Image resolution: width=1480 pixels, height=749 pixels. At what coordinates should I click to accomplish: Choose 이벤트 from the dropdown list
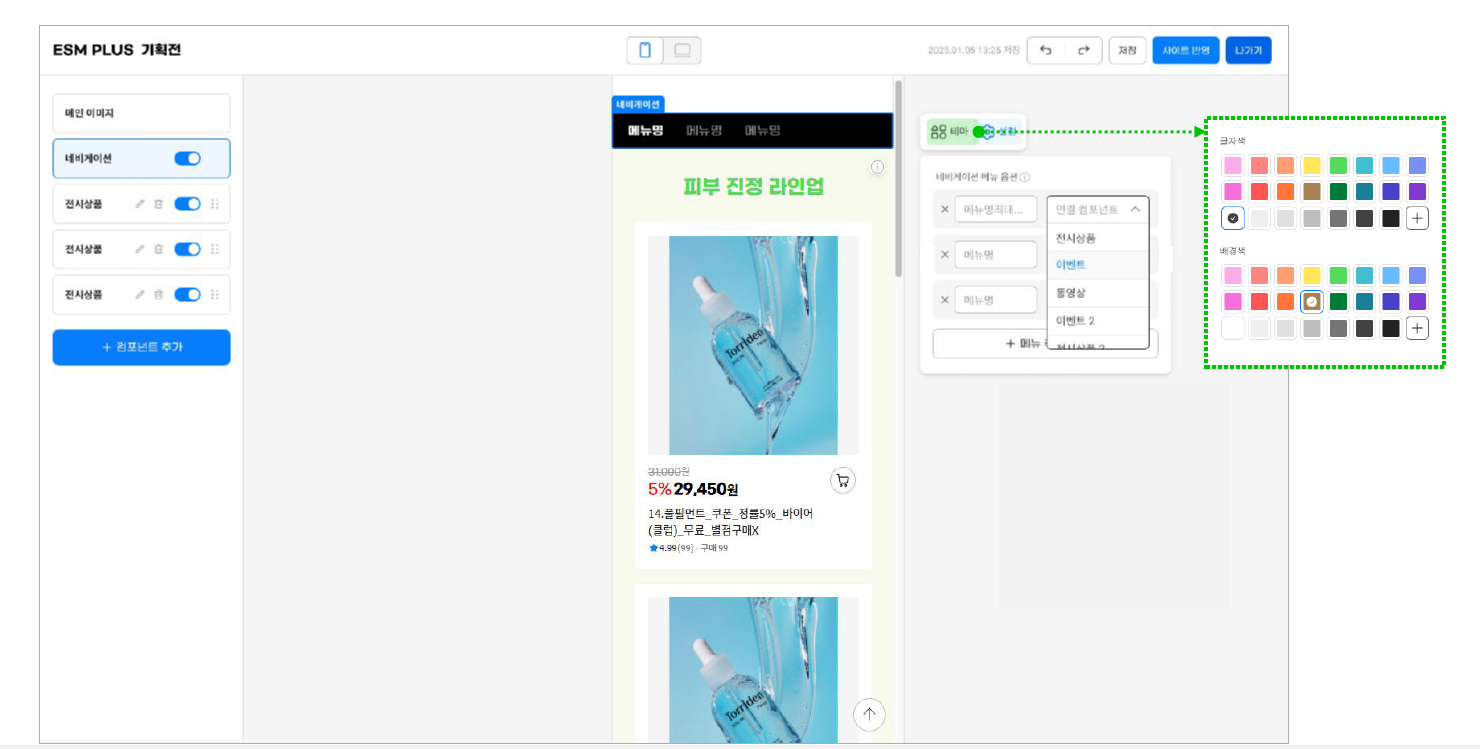[1098, 265]
